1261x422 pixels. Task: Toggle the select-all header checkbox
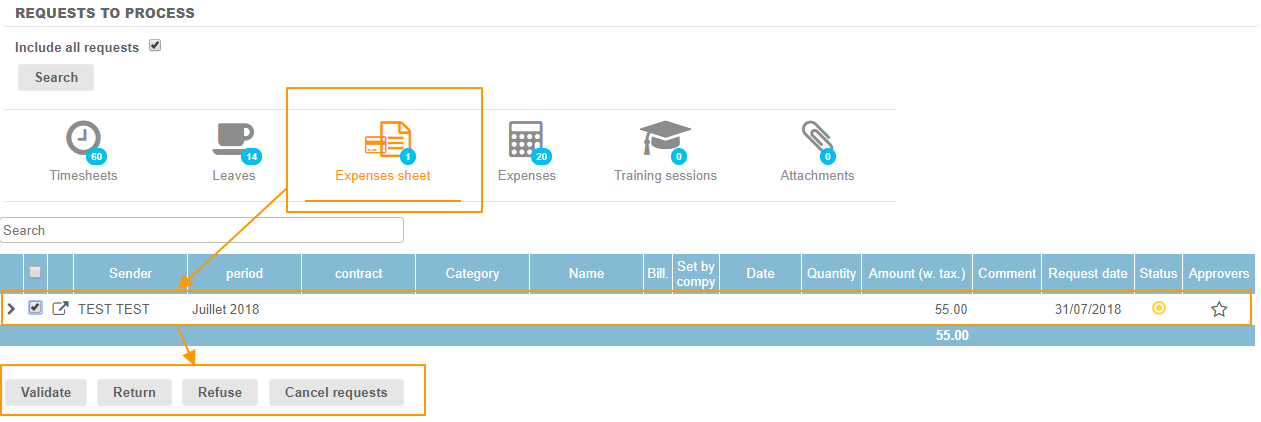35,272
